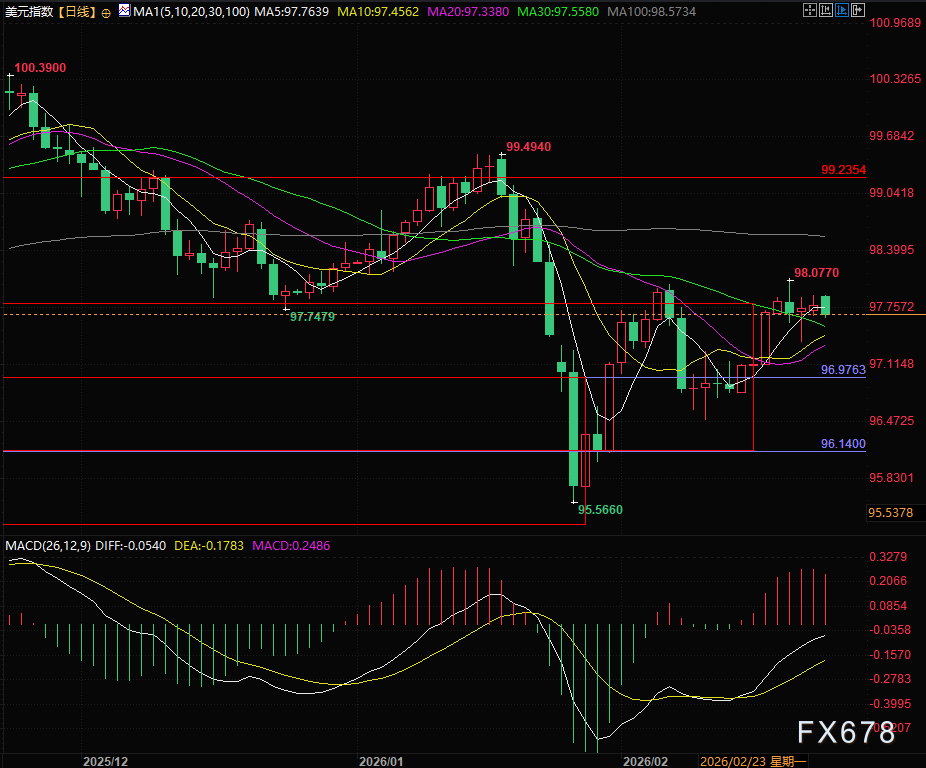Click the 97.7572 current price axis label

(x=892, y=307)
